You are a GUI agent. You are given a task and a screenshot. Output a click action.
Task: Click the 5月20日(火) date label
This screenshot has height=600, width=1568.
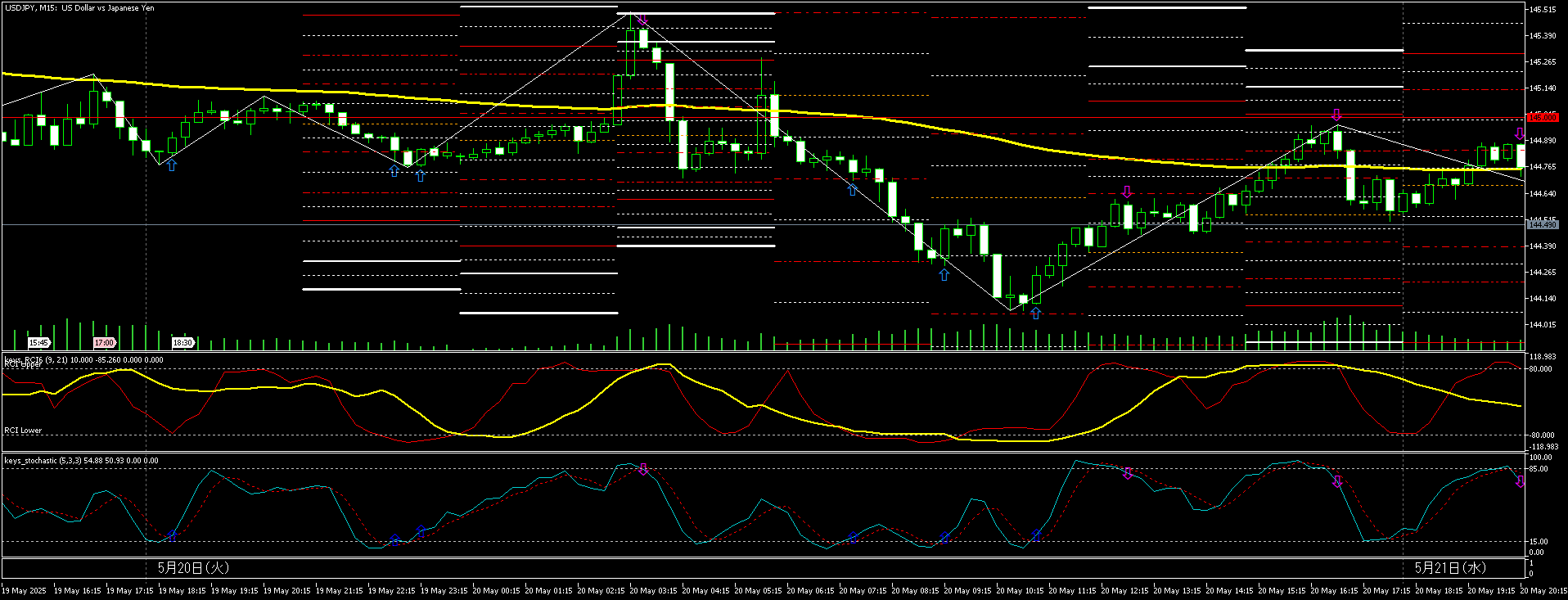193,567
